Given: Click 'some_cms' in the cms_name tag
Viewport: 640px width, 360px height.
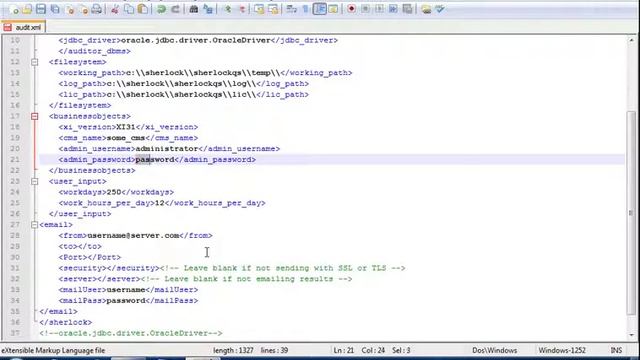Looking at the screenshot, I should (x=126, y=138).
